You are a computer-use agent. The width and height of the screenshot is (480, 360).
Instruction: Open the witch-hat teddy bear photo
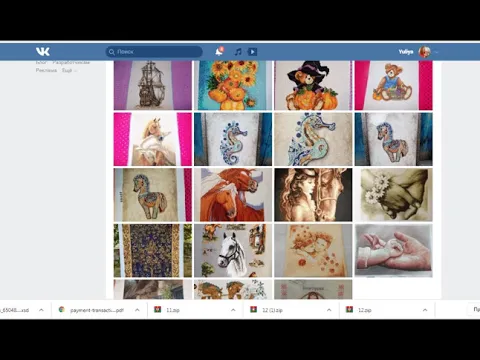coord(313,85)
